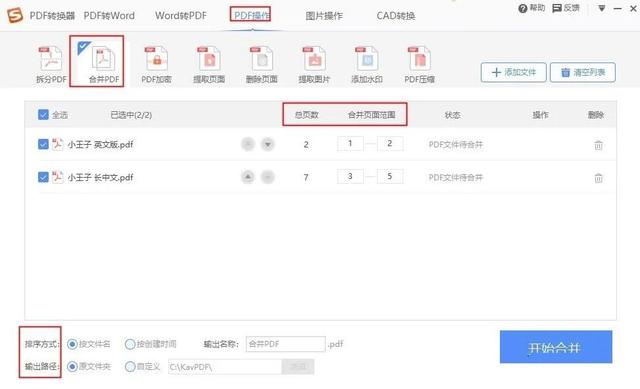The width and height of the screenshot is (640, 389).
Task: Click the 开始合并 start merge button
Action: pyautogui.click(x=556, y=347)
